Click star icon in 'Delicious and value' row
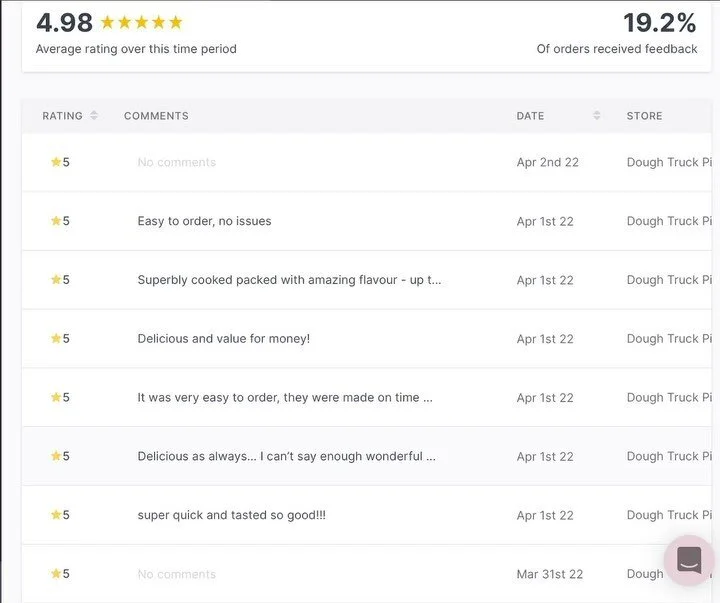Image resolution: width=720 pixels, height=603 pixels. pyautogui.click(x=56, y=339)
